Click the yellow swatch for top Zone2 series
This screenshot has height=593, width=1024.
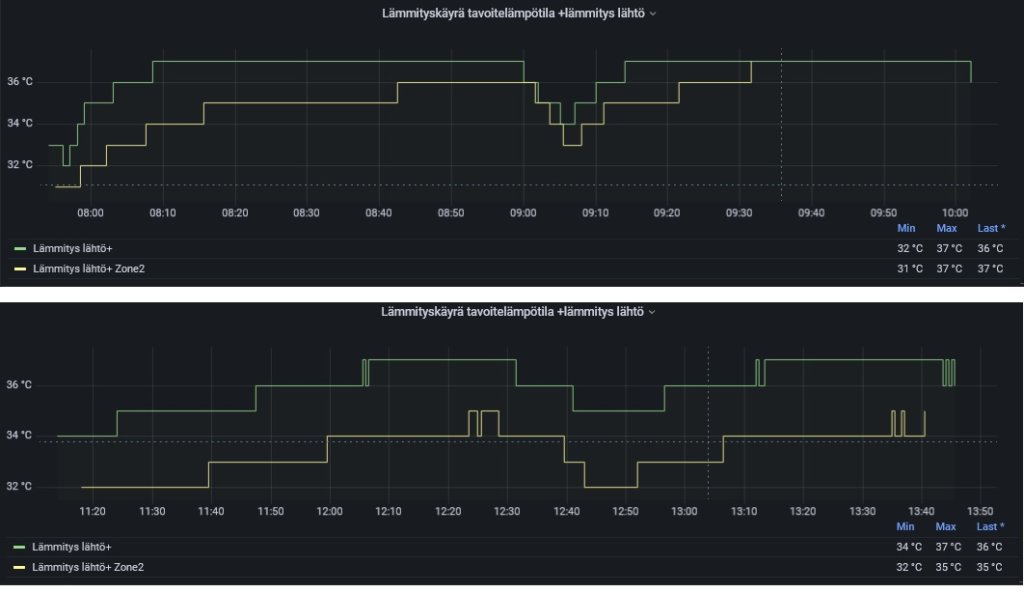point(20,269)
